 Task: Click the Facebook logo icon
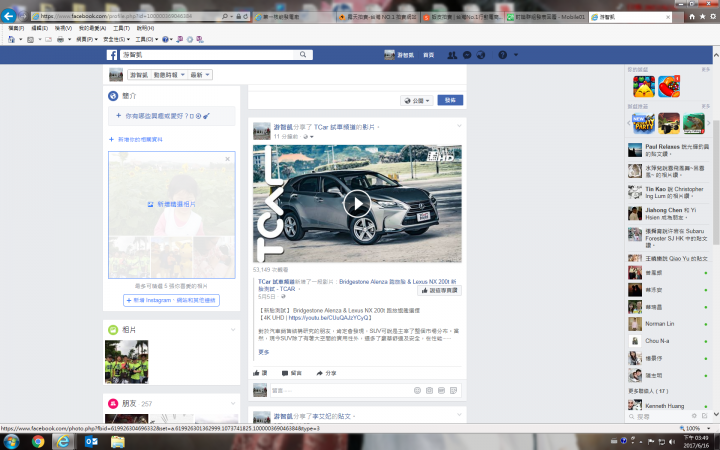(112, 55)
